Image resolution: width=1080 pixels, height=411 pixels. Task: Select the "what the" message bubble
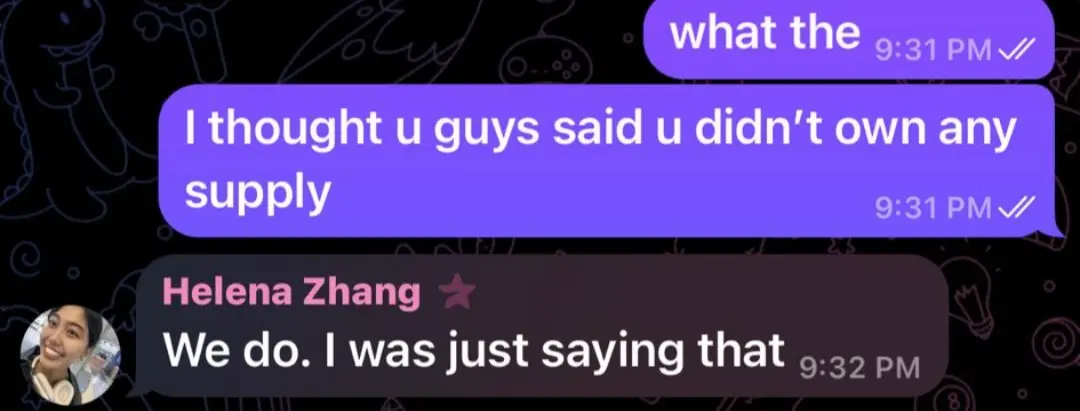pos(849,39)
